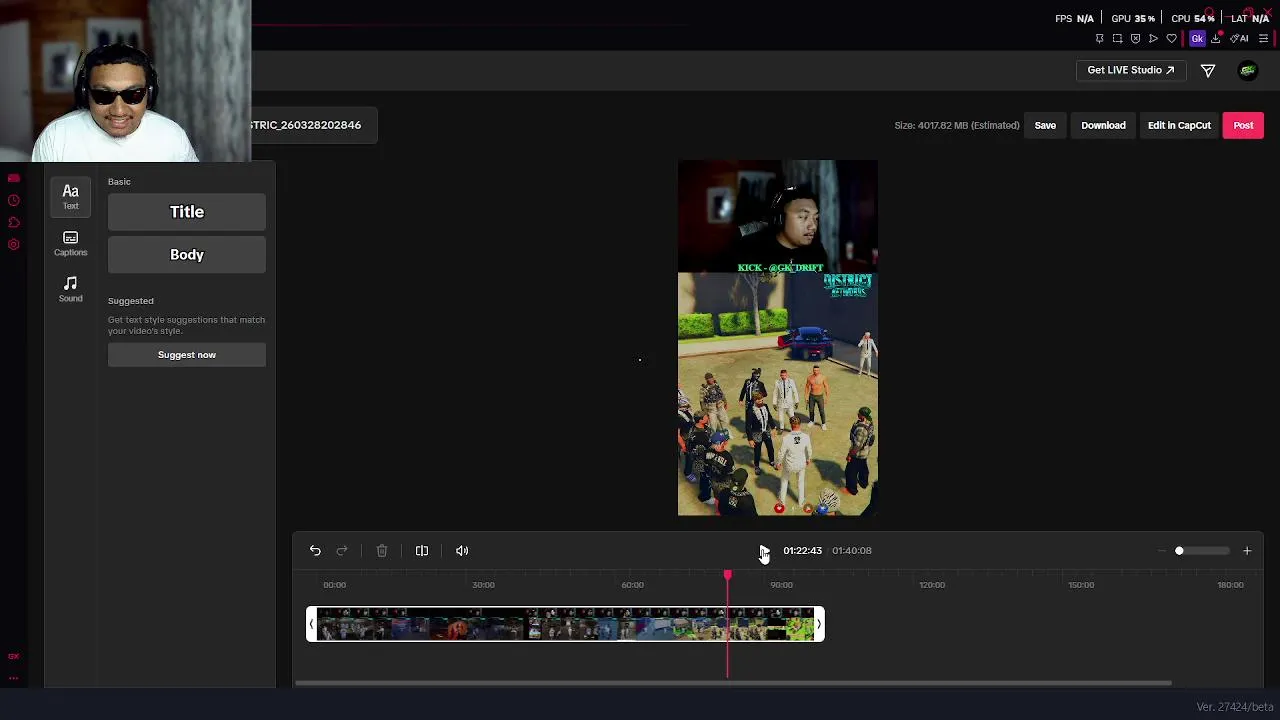Open the history clock sidebar icon
The width and height of the screenshot is (1280, 720).
point(14,200)
